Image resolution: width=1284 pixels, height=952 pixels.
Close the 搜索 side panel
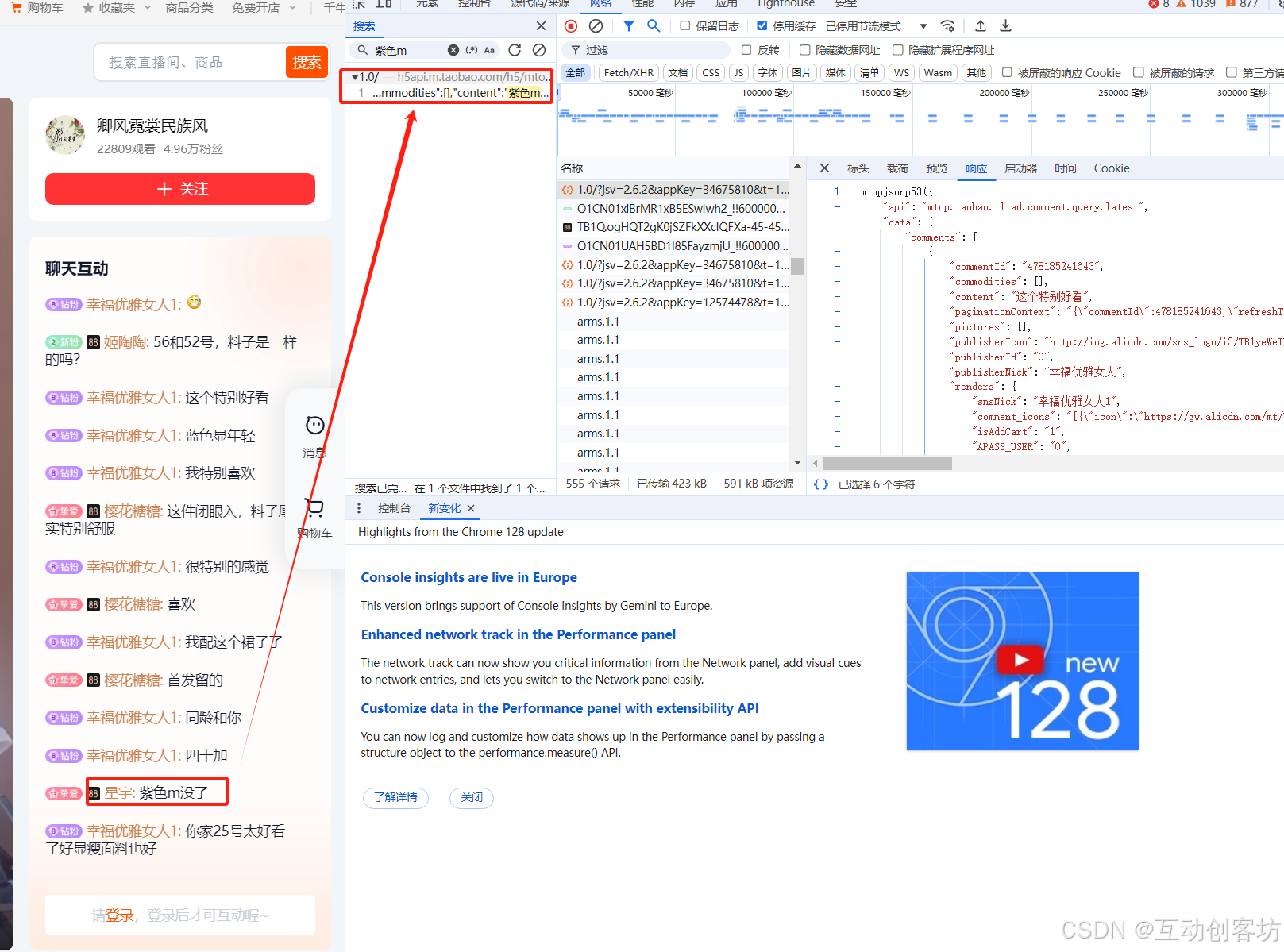point(541,26)
